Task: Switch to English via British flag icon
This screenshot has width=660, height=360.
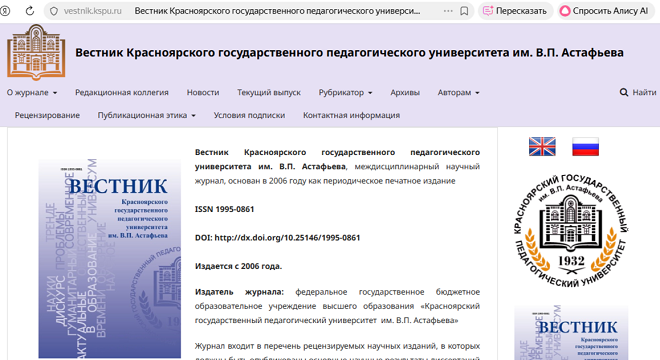Action: pos(542,147)
